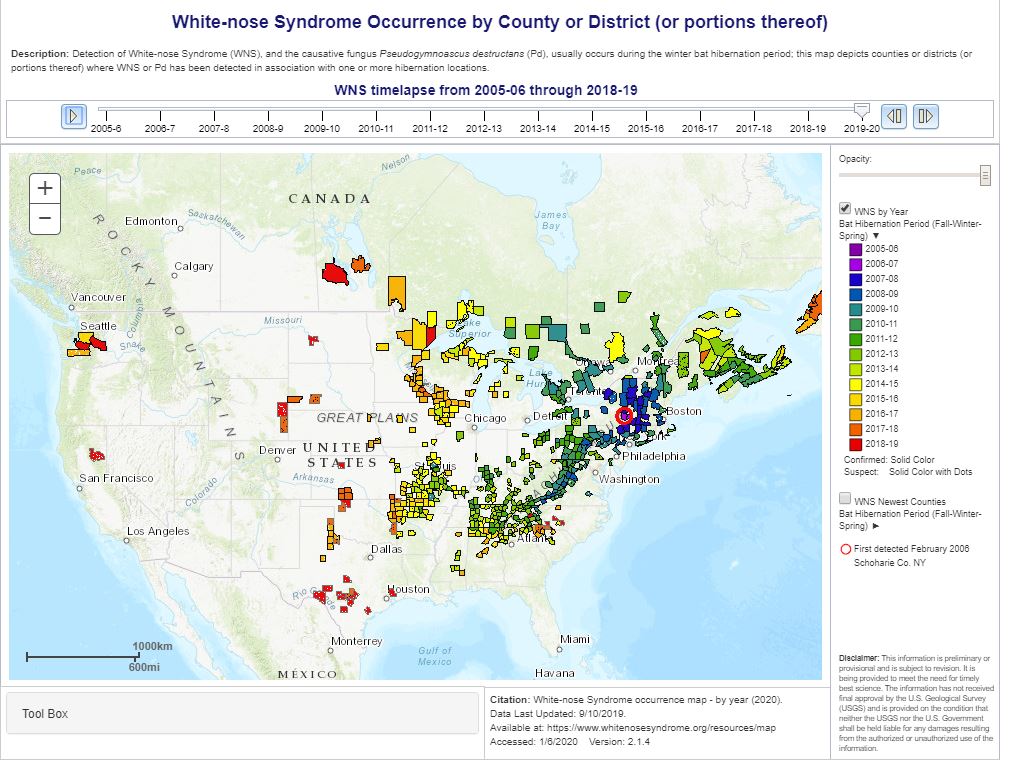Uncheck the WNS by Year layer
1009x765 pixels.
coord(845,209)
